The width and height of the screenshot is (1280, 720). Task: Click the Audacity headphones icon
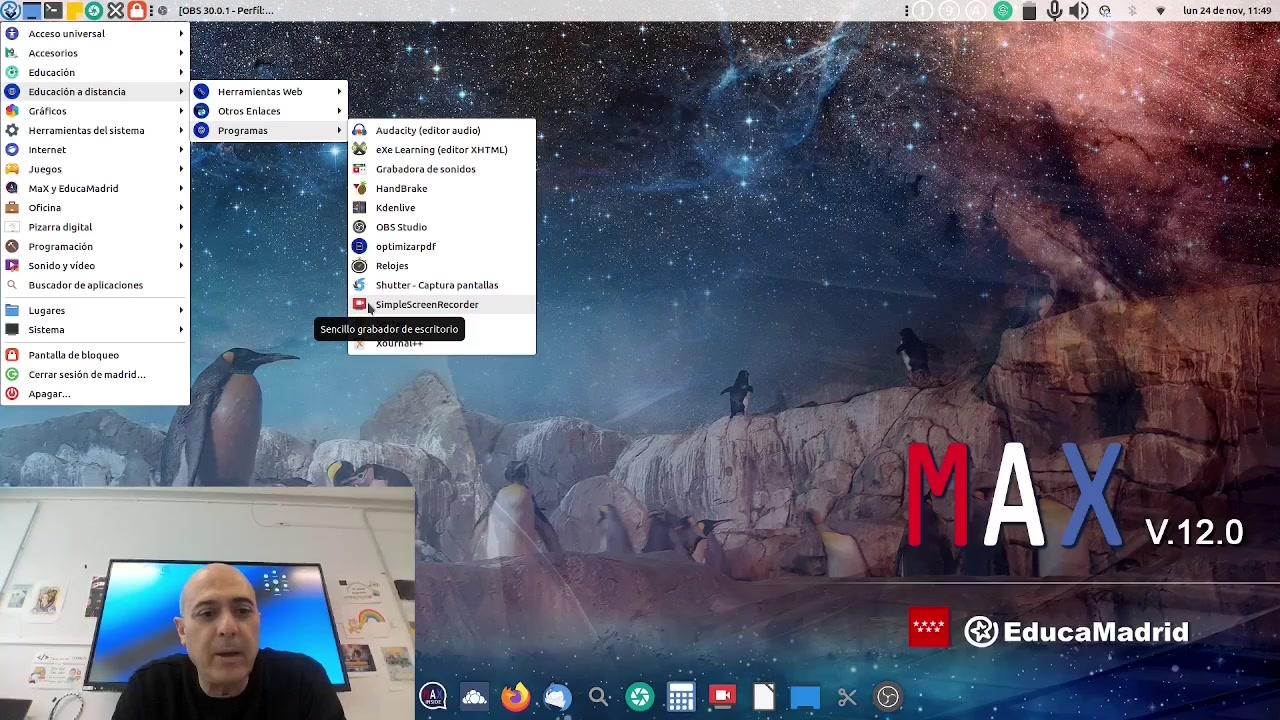pyautogui.click(x=359, y=130)
